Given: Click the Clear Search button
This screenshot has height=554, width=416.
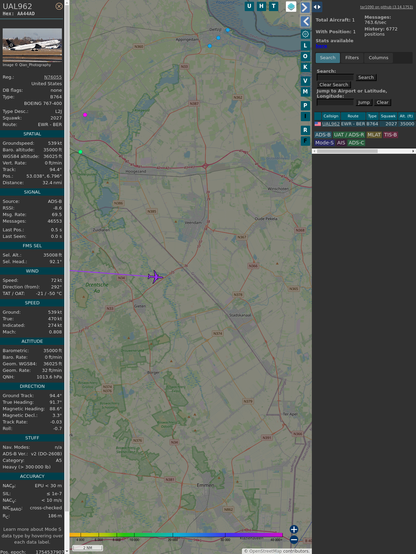Looking at the screenshot, I should [x=334, y=85].
